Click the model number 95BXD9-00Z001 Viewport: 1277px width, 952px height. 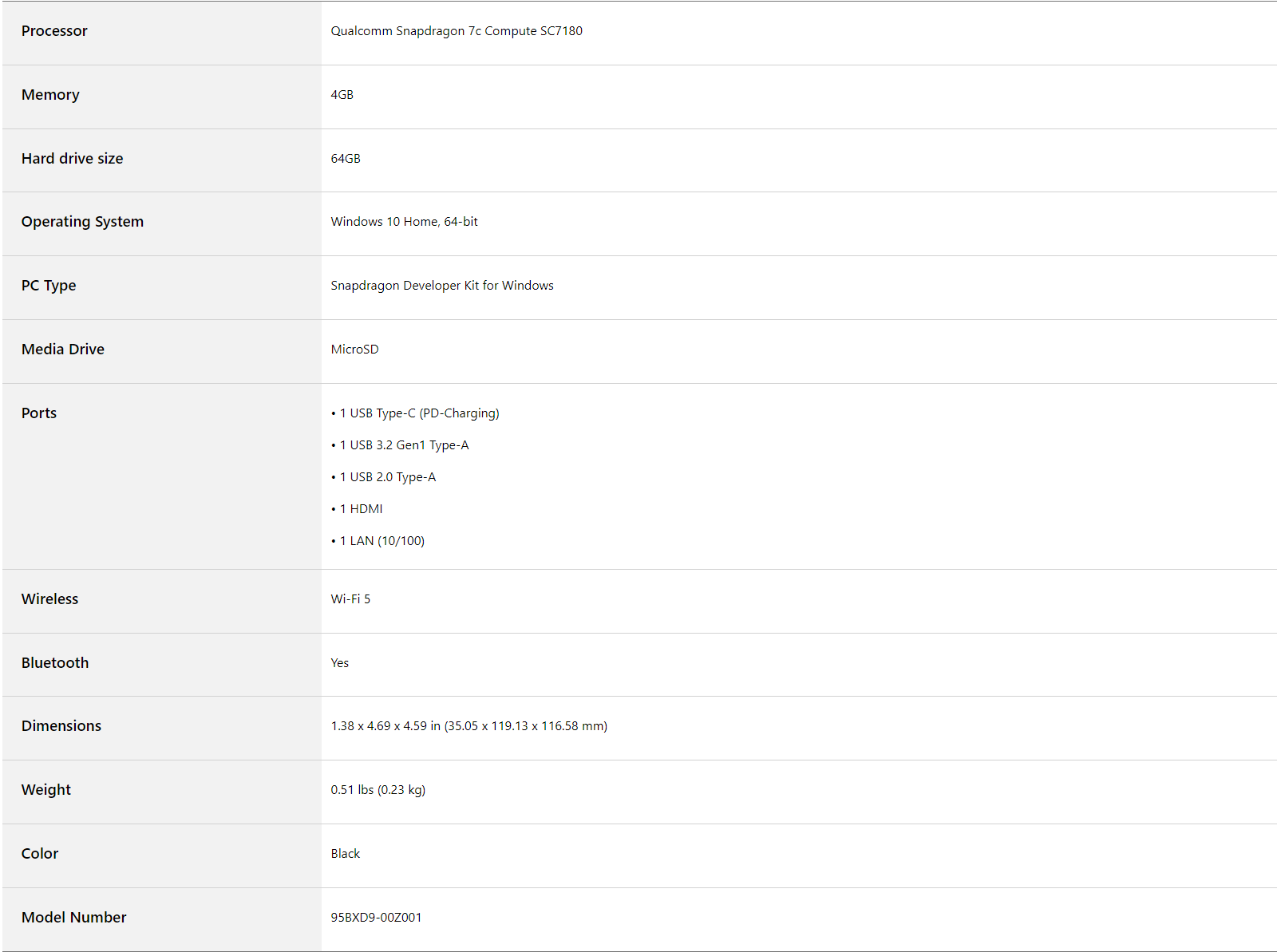coord(376,918)
